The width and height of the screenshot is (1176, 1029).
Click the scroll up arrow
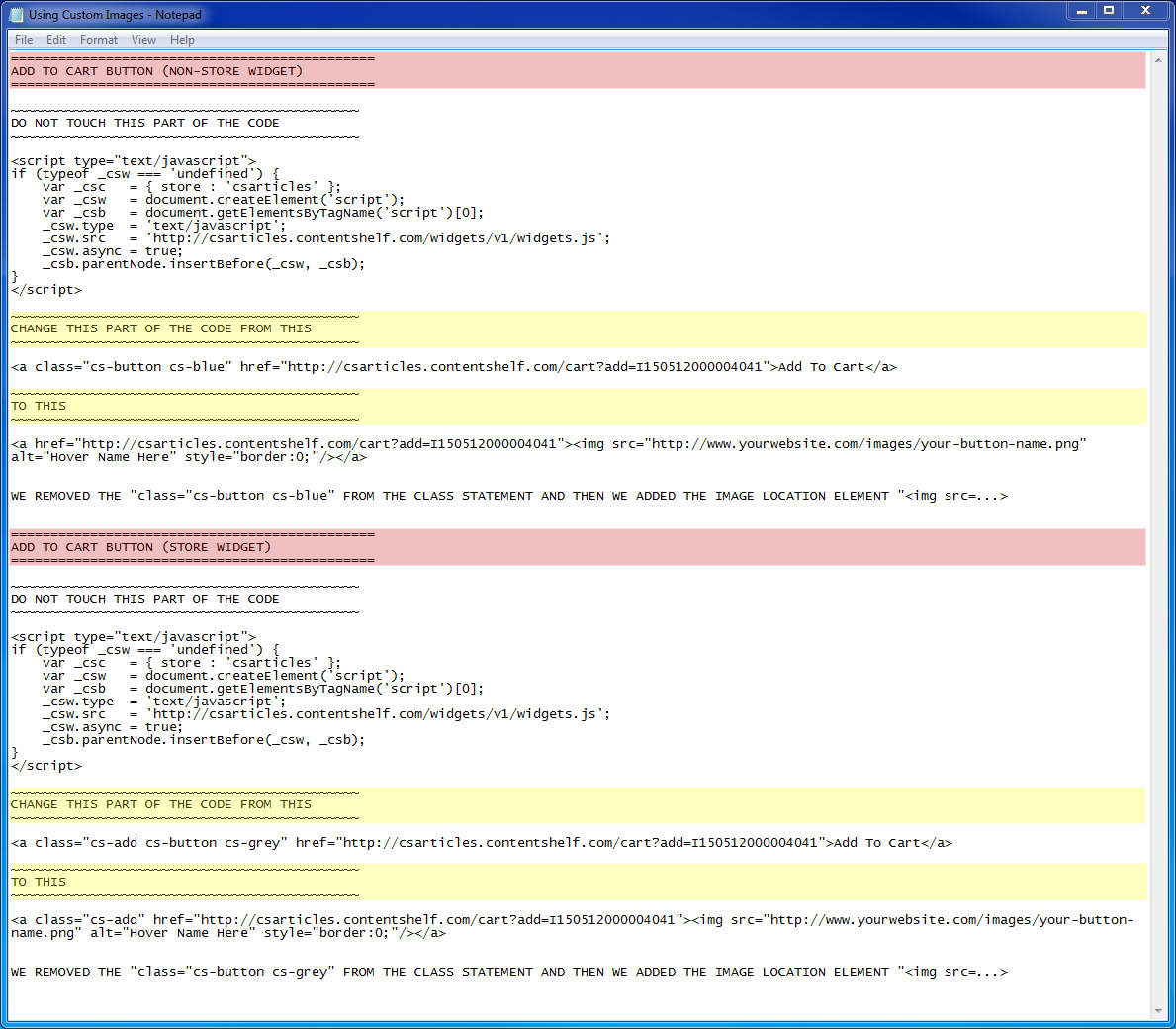tap(1159, 59)
